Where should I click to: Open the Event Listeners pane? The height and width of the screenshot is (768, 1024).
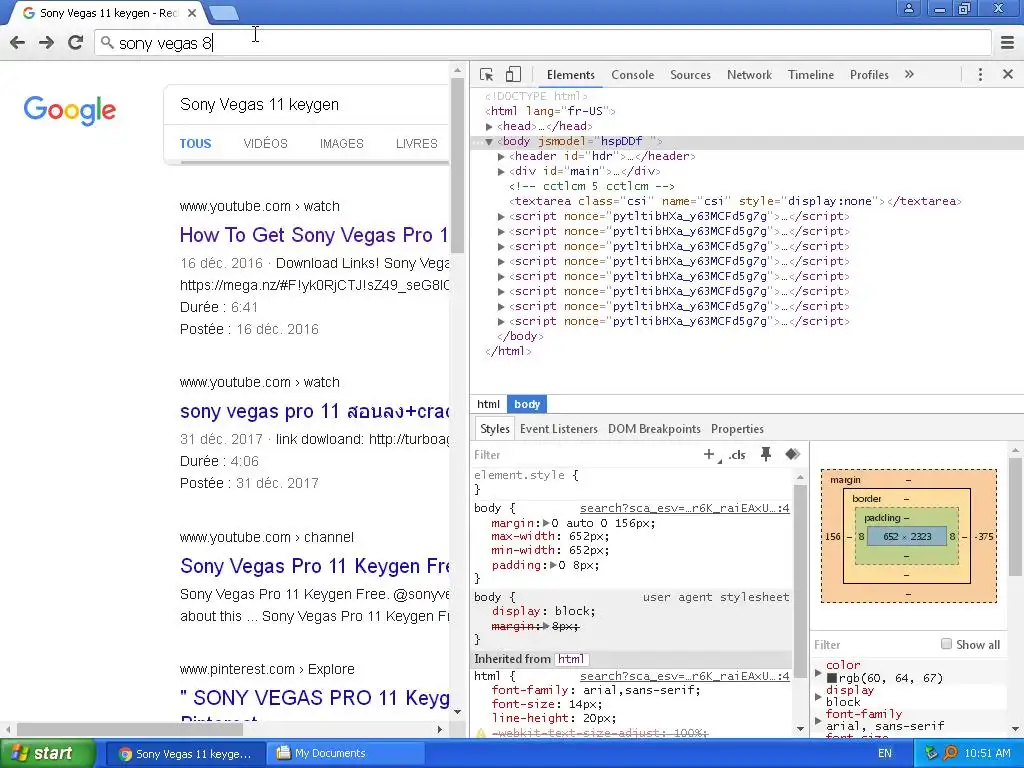(558, 429)
